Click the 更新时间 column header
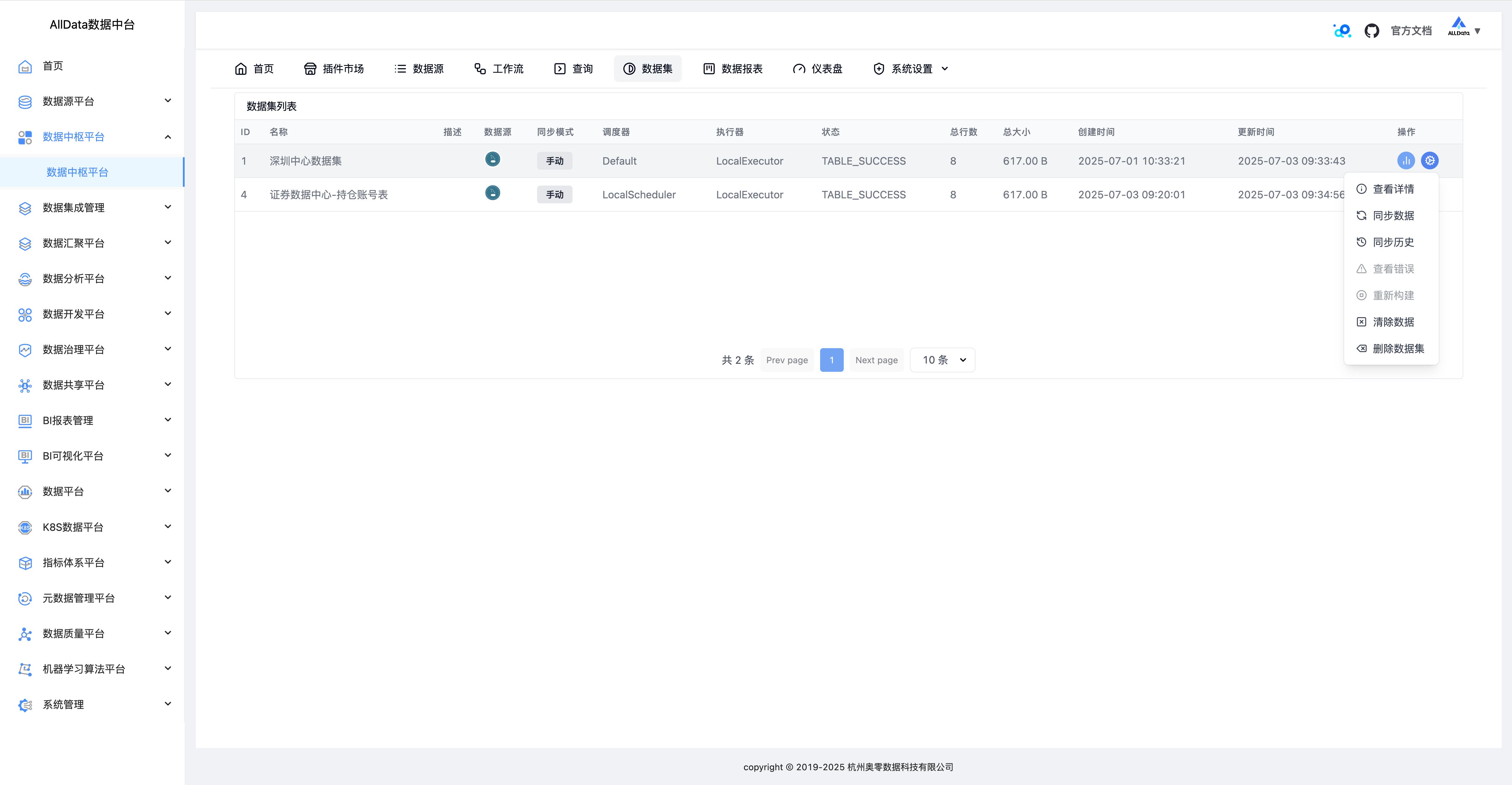The height and width of the screenshot is (785, 1512). [x=1256, y=132]
